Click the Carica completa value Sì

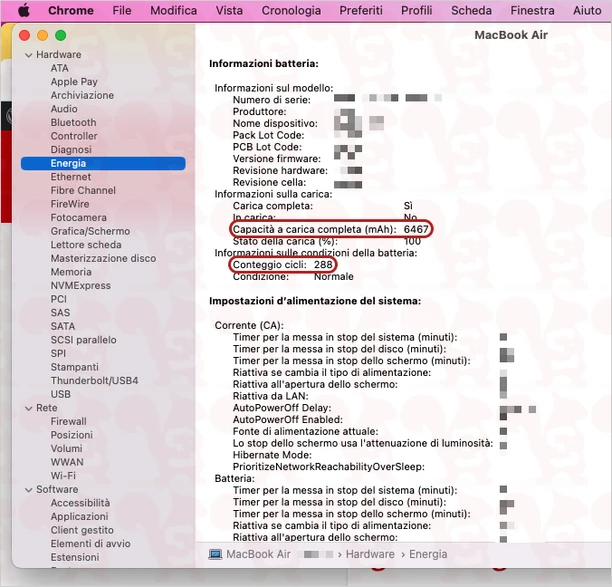[408, 206]
